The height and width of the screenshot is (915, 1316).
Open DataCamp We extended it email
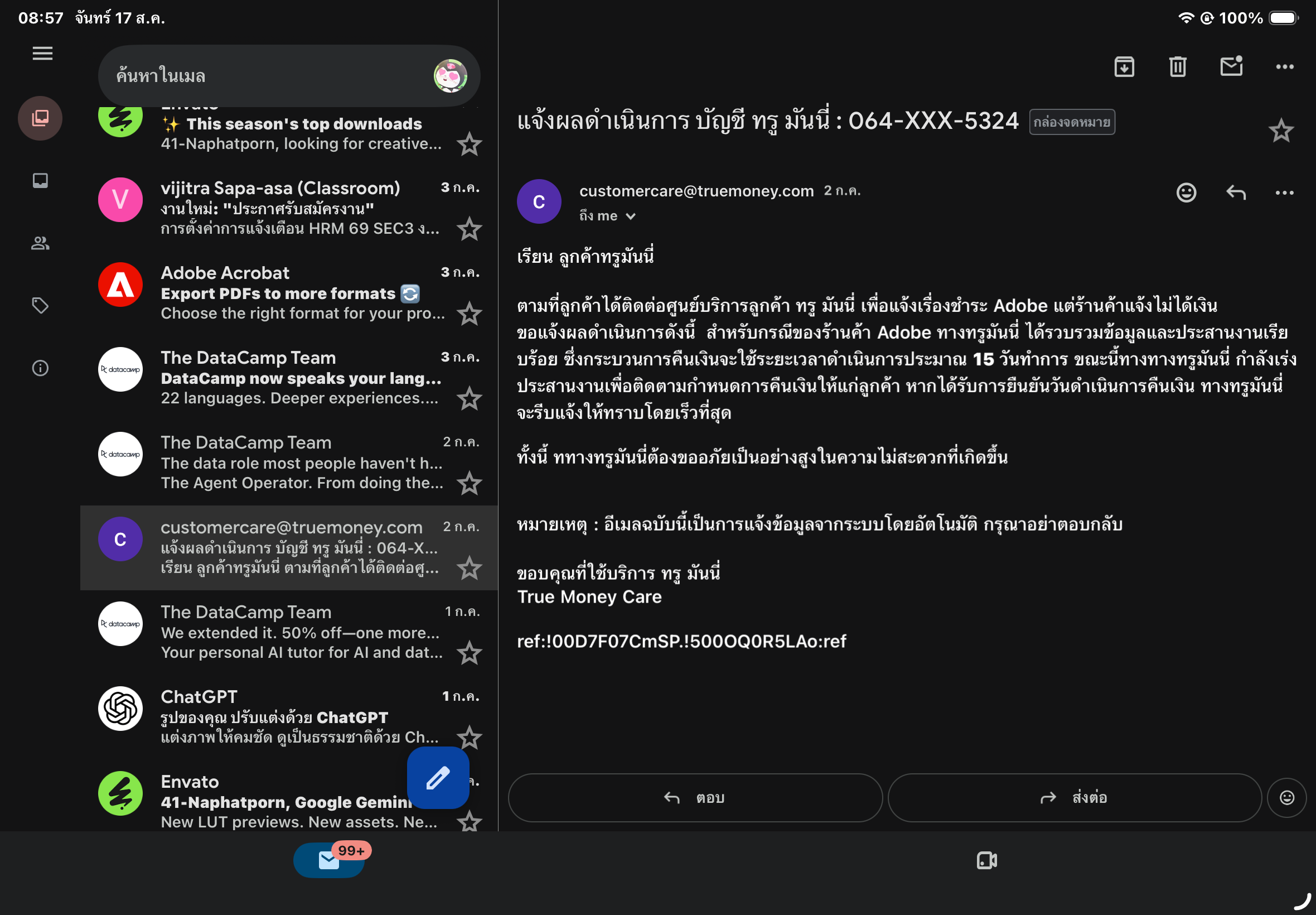pos(289,632)
